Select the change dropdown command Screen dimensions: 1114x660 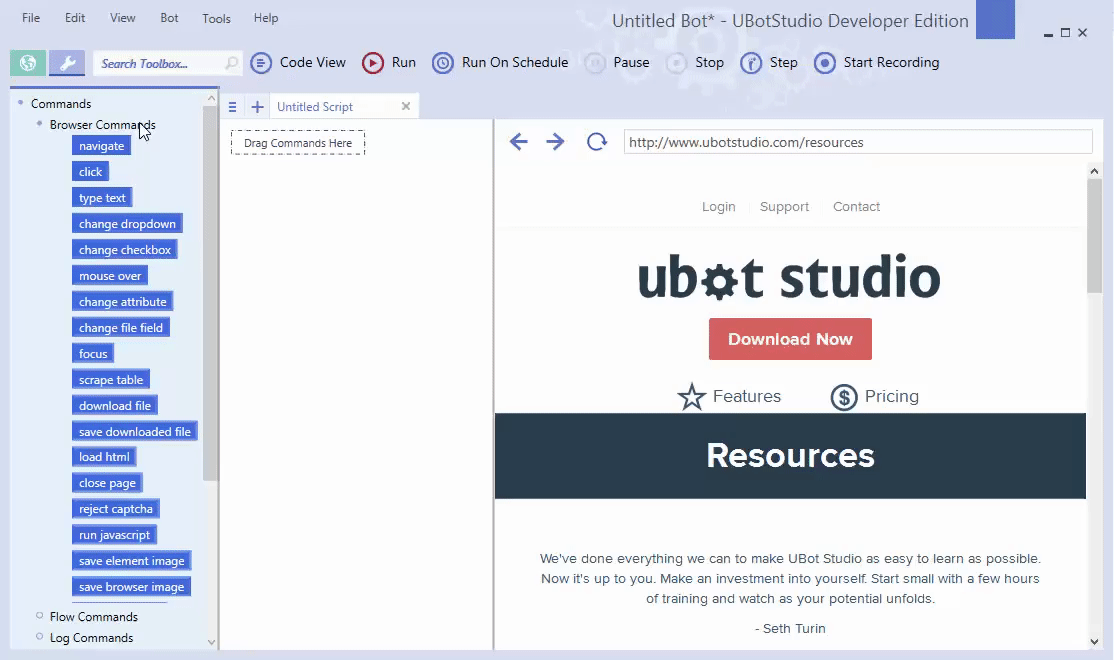(127, 224)
